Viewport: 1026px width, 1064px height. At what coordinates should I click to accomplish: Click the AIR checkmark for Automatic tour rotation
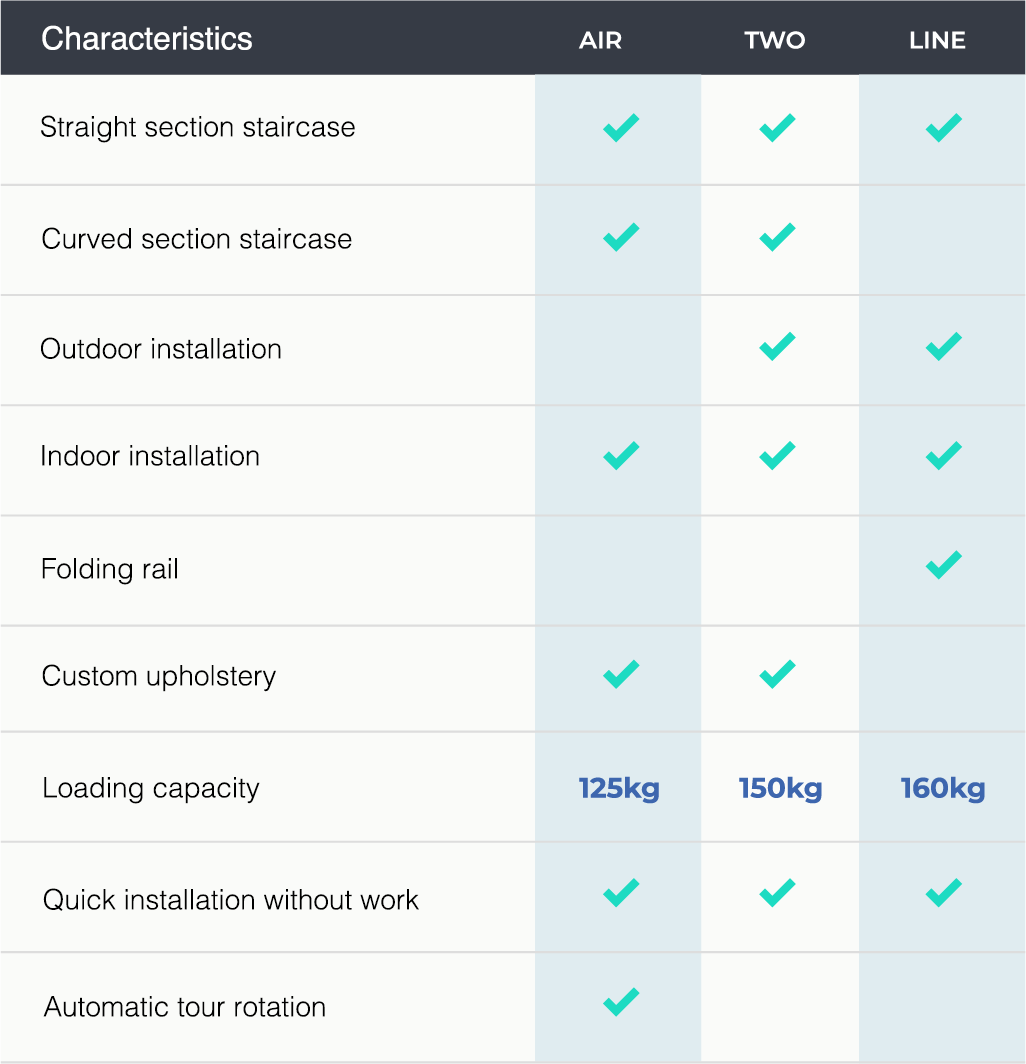[621, 1002]
